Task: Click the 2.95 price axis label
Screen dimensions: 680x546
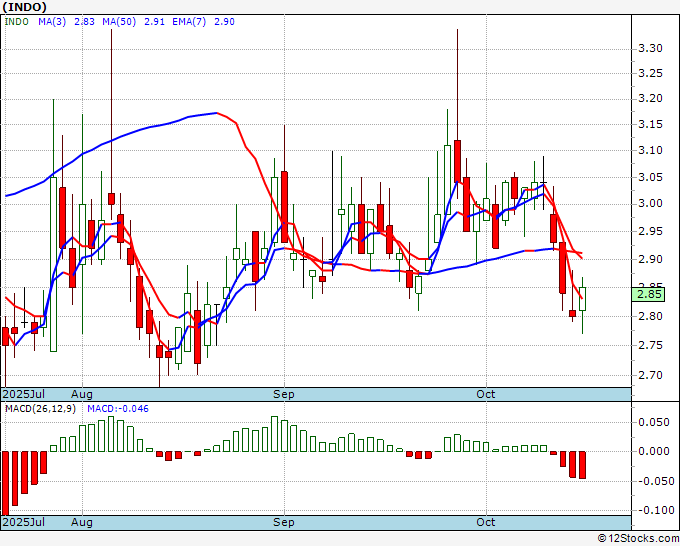Action: pyautogui.click(x=651, y=231)
